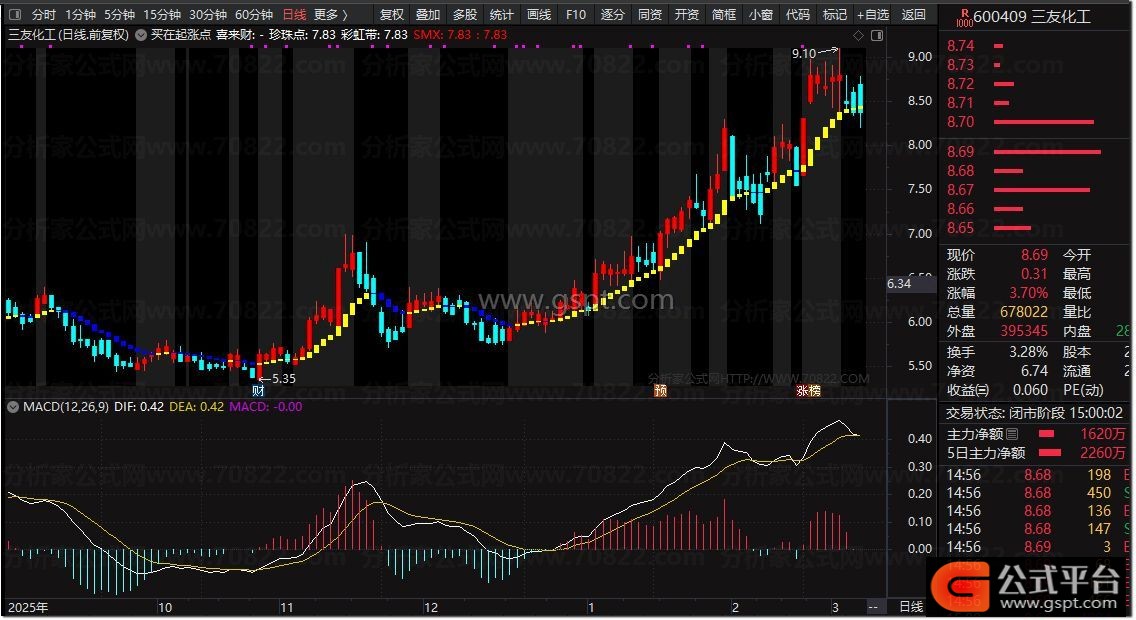Image resolution: width=1136 pixels, height=620 pixels.
Task: Toggle 叠加 overlay mode
Action: point(428,15)
